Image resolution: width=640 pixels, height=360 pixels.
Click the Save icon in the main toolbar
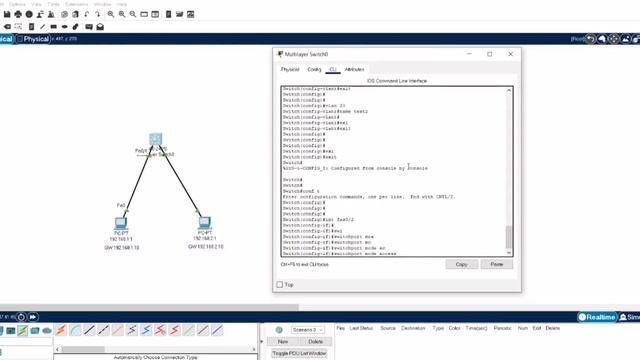tap(7, 14)
